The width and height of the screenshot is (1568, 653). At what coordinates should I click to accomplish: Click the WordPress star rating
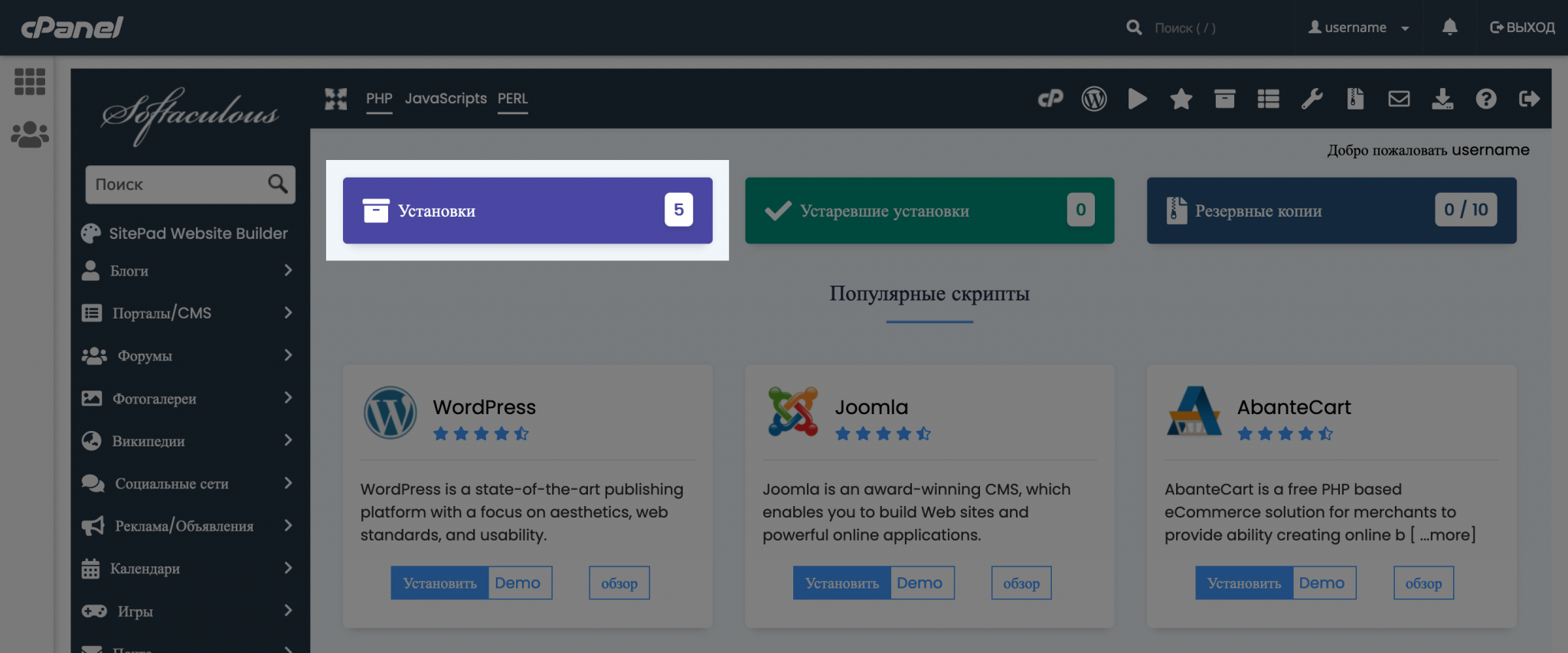point(481,434)
